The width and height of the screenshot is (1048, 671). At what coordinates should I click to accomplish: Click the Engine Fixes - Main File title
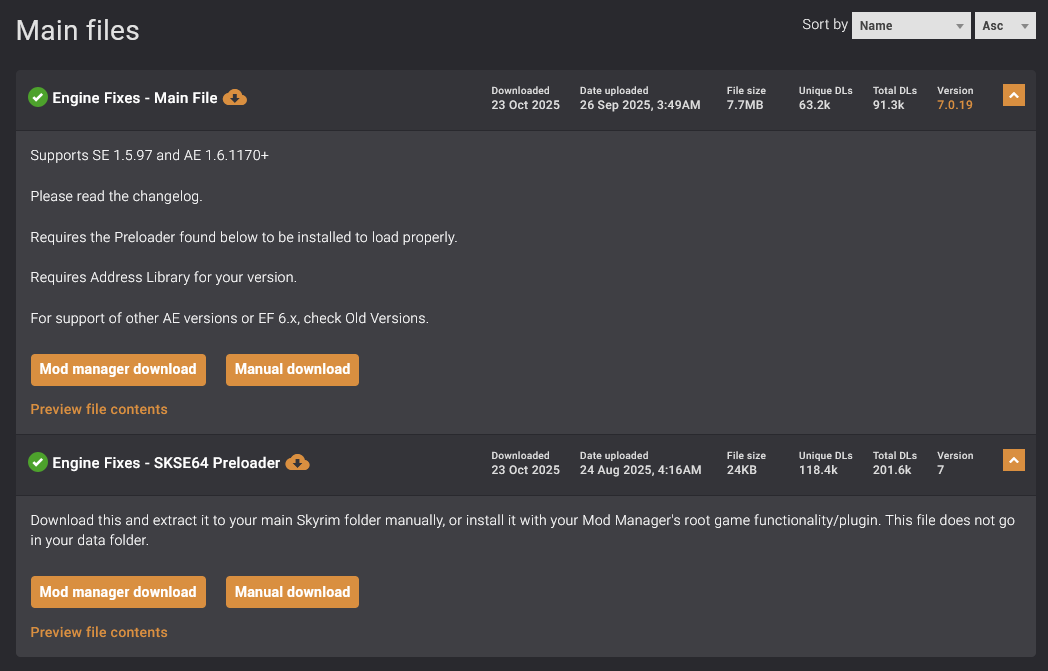[x=135, y=98]
